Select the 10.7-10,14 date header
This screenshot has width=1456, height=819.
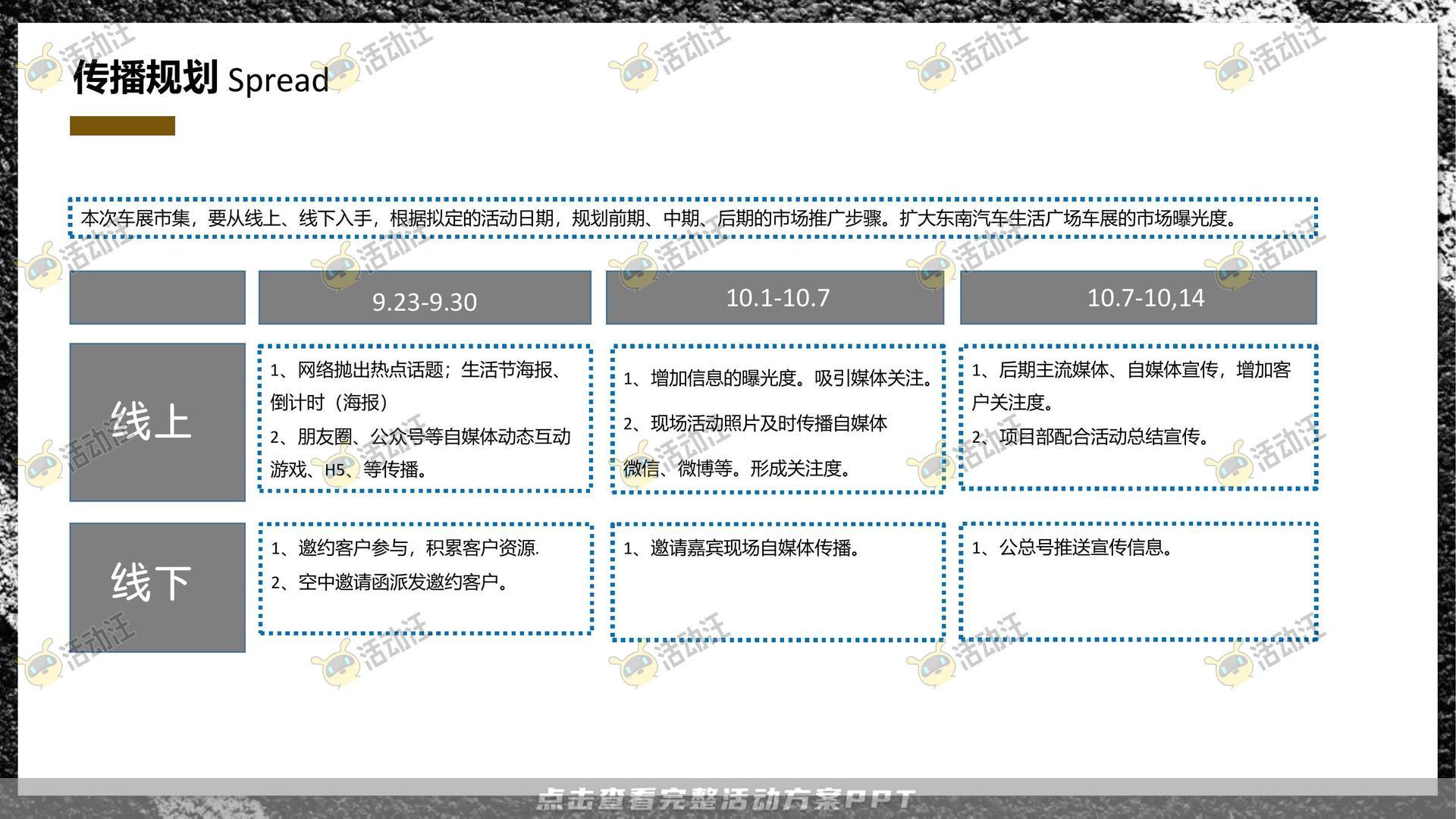point(1138,298)
